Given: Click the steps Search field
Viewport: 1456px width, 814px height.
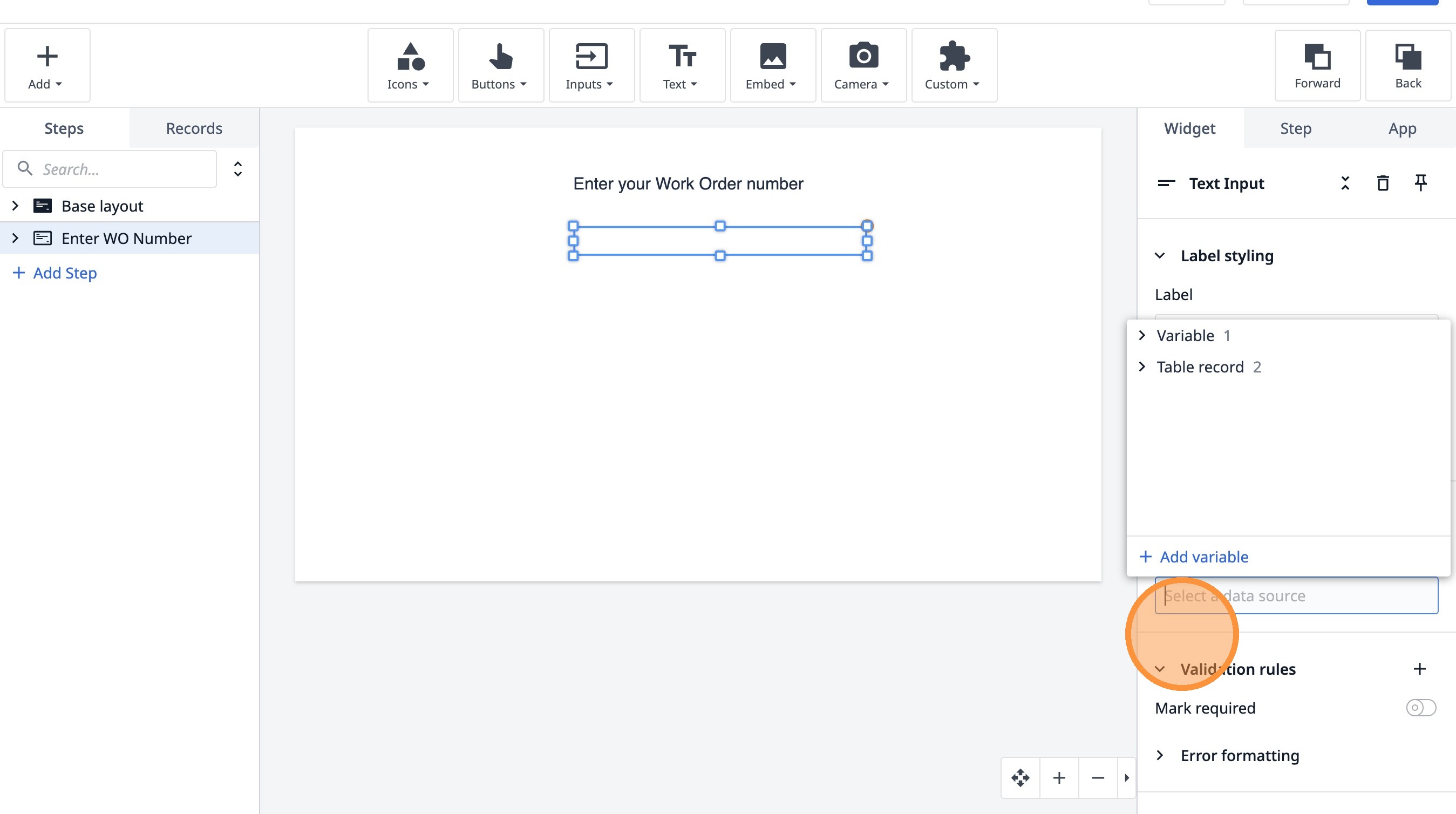Looking at the screenshot, I should (x=119, y=169).
